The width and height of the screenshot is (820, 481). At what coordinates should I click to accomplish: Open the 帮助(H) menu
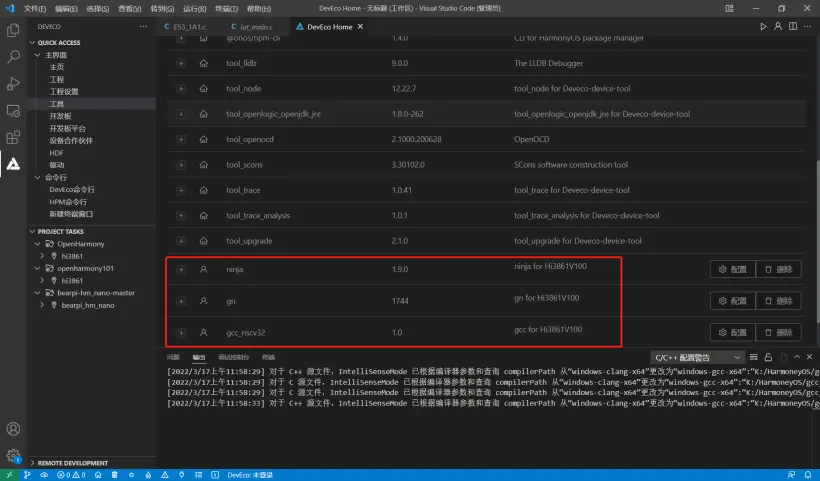[258, 8]
